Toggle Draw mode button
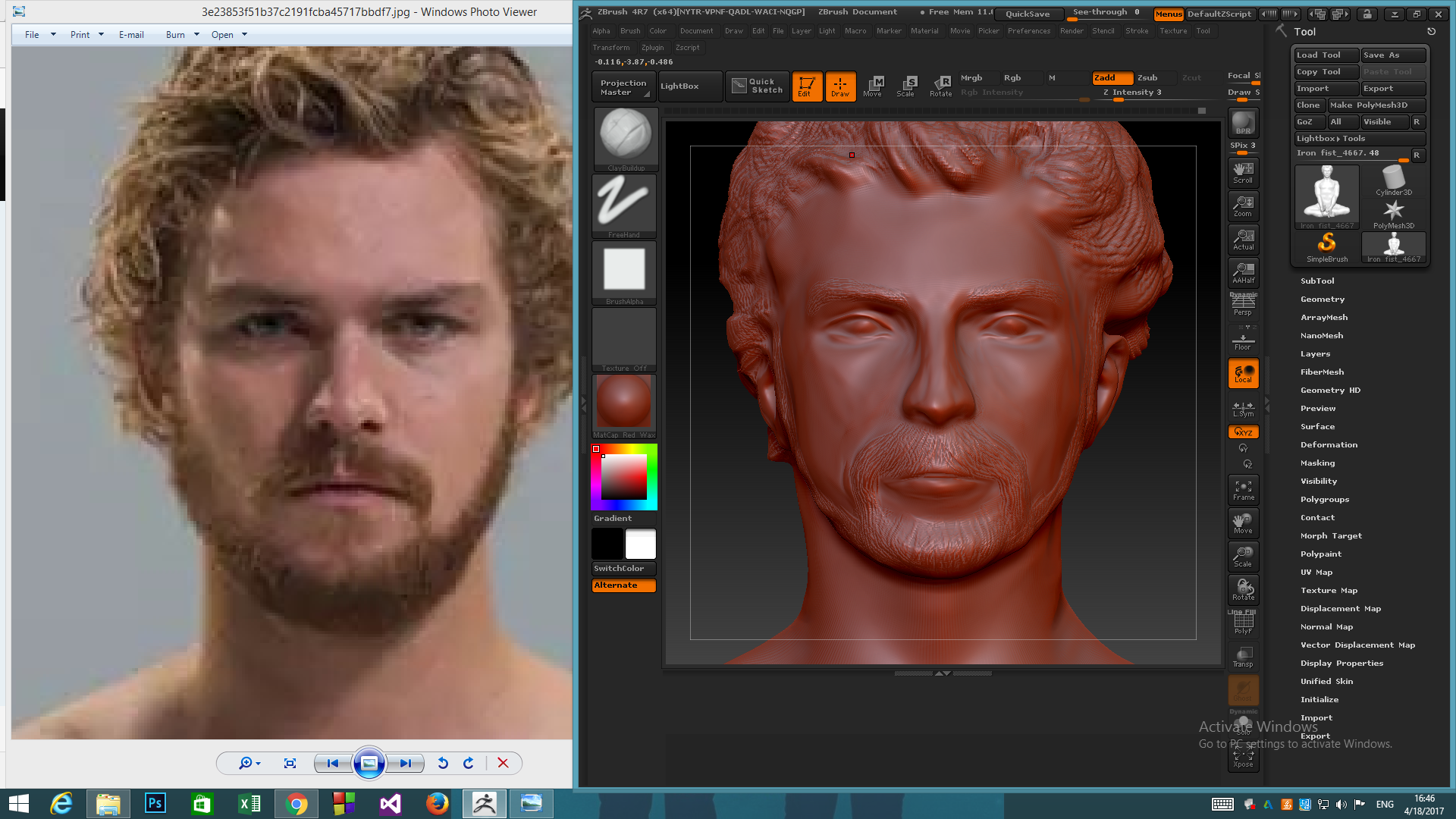 (840, 86)
